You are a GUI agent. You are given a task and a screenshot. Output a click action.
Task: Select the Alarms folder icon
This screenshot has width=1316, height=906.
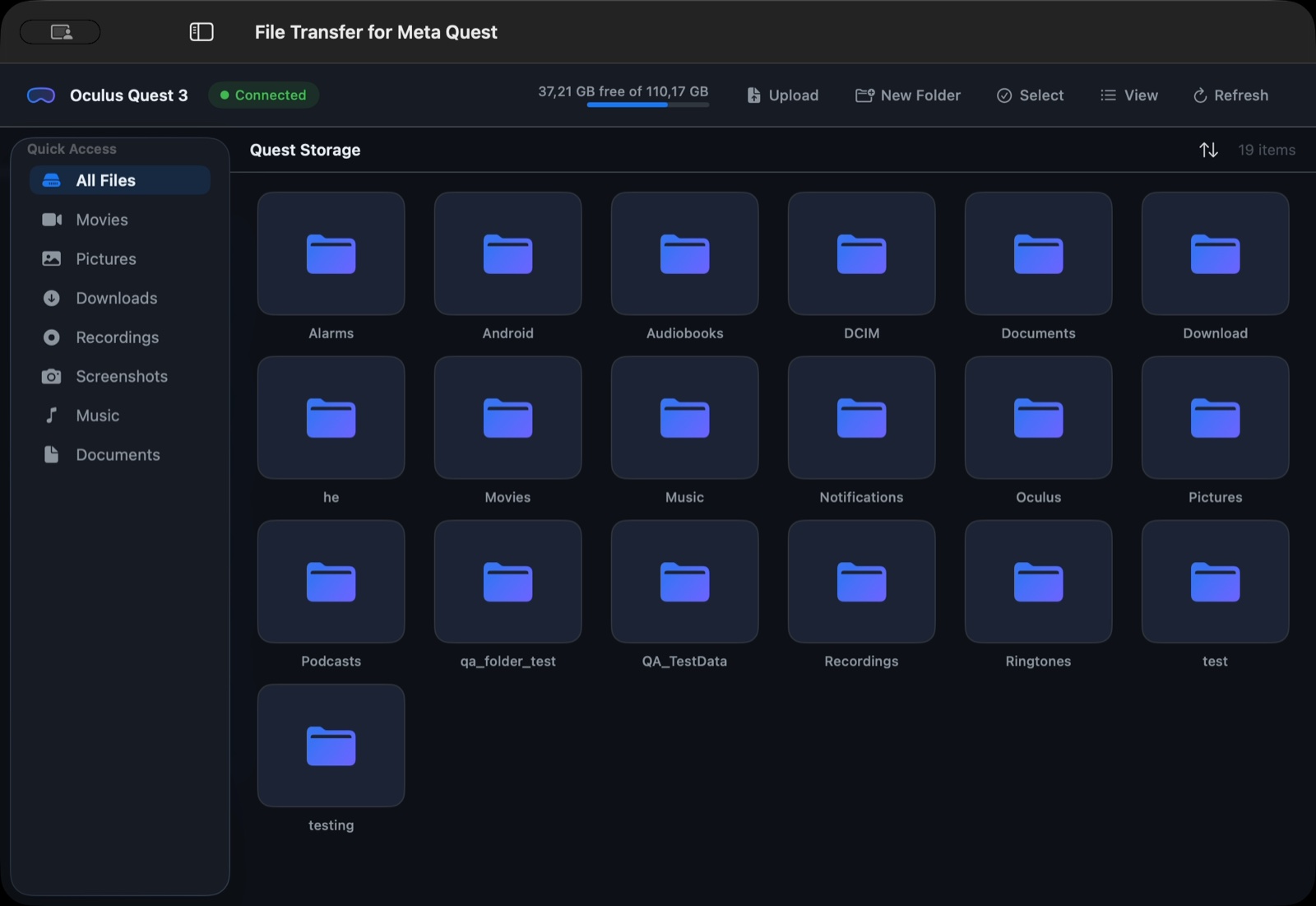331,253
